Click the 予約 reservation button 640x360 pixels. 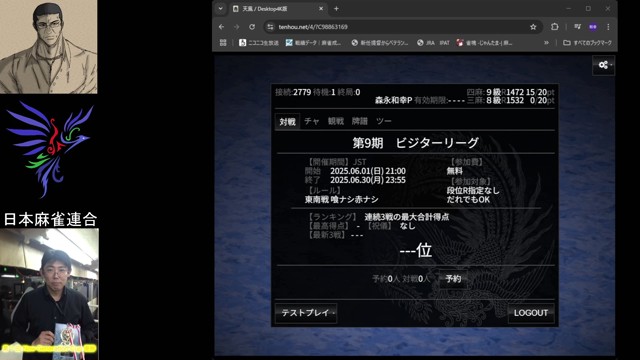point(453,279)
